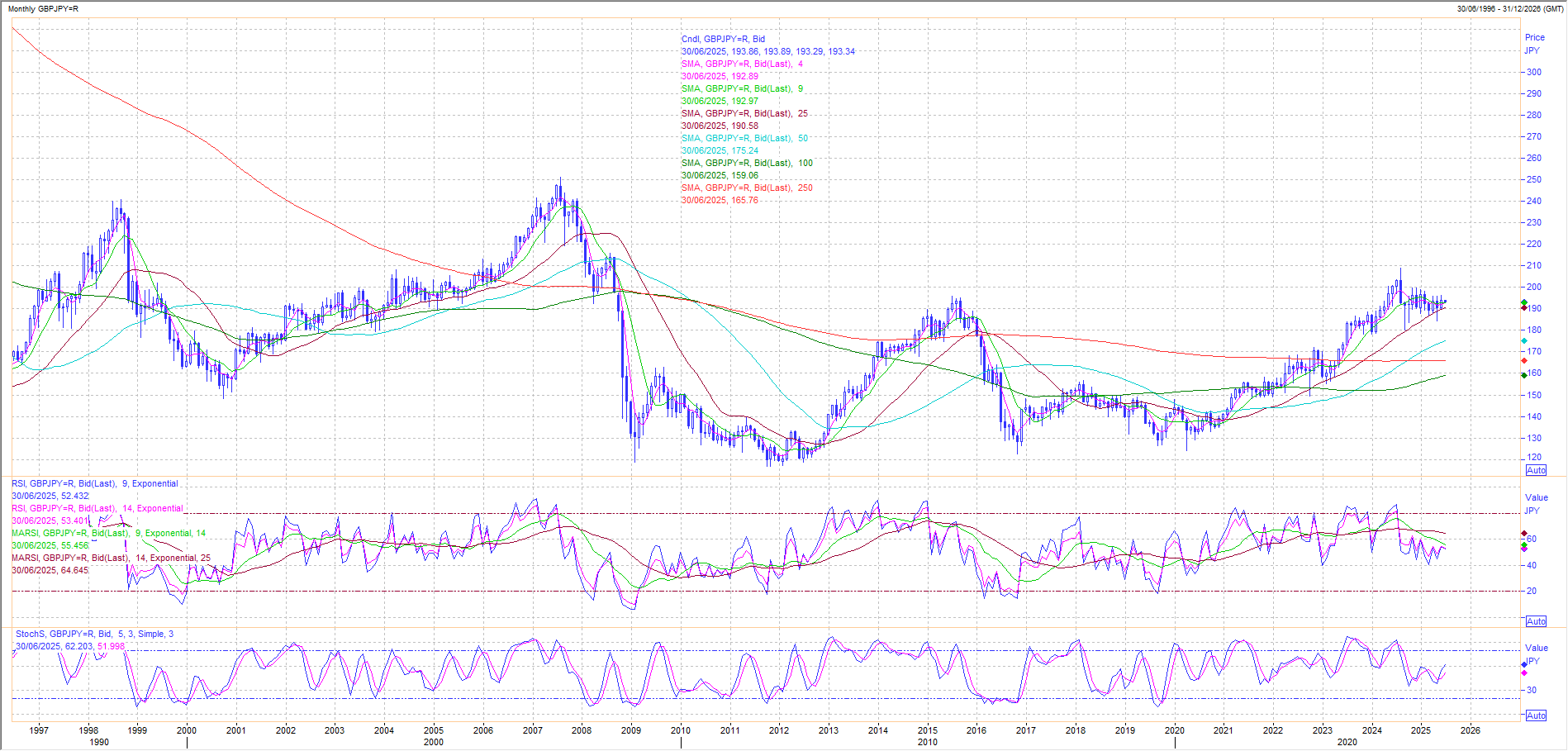Select the red 250 SMA marker on price axis
Image resolution: width=1568 pixels, height=751 pixels.
[1524, 361]
